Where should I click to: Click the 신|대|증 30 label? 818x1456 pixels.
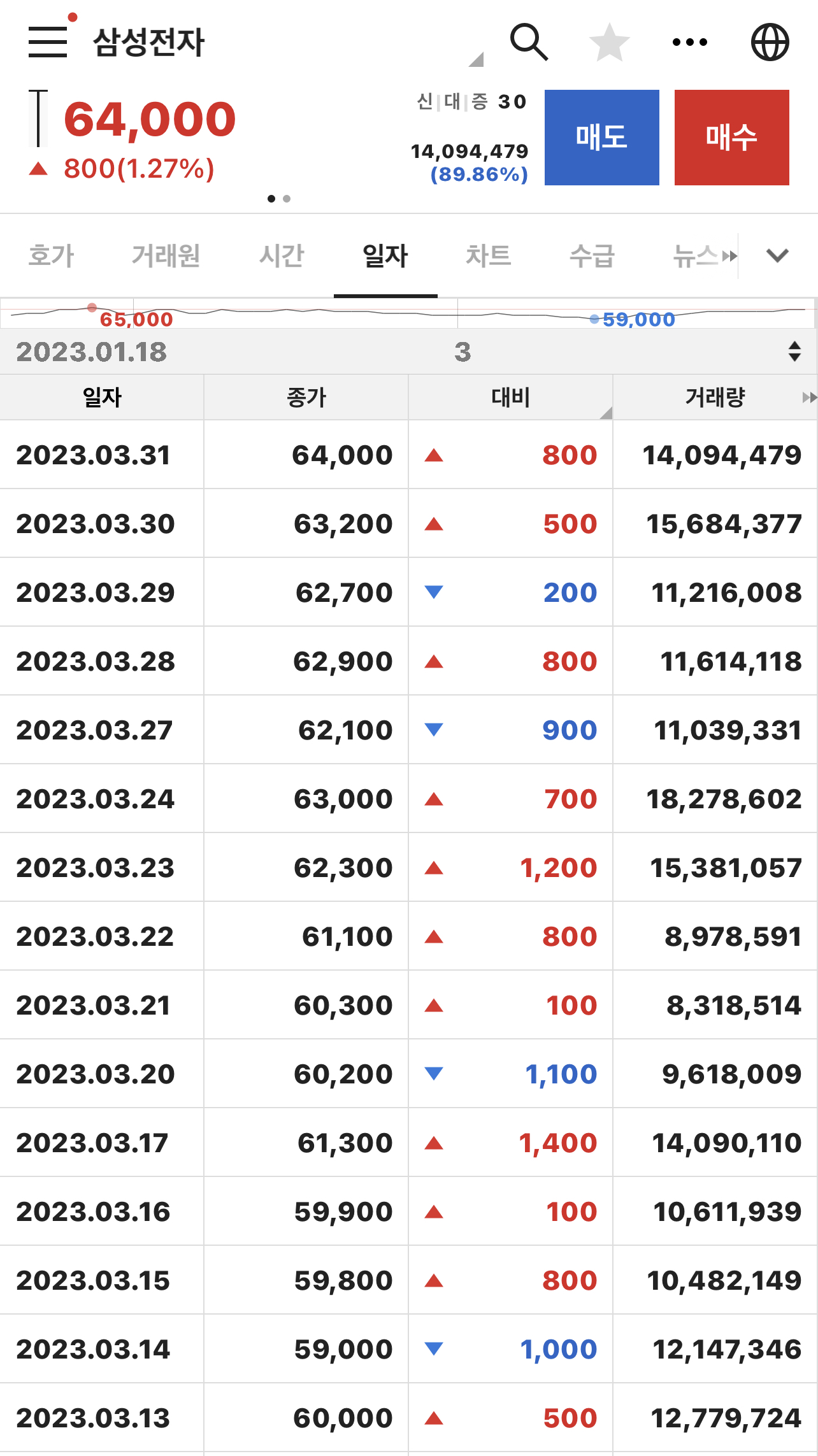pyautogui.click(x=471, y=101)
